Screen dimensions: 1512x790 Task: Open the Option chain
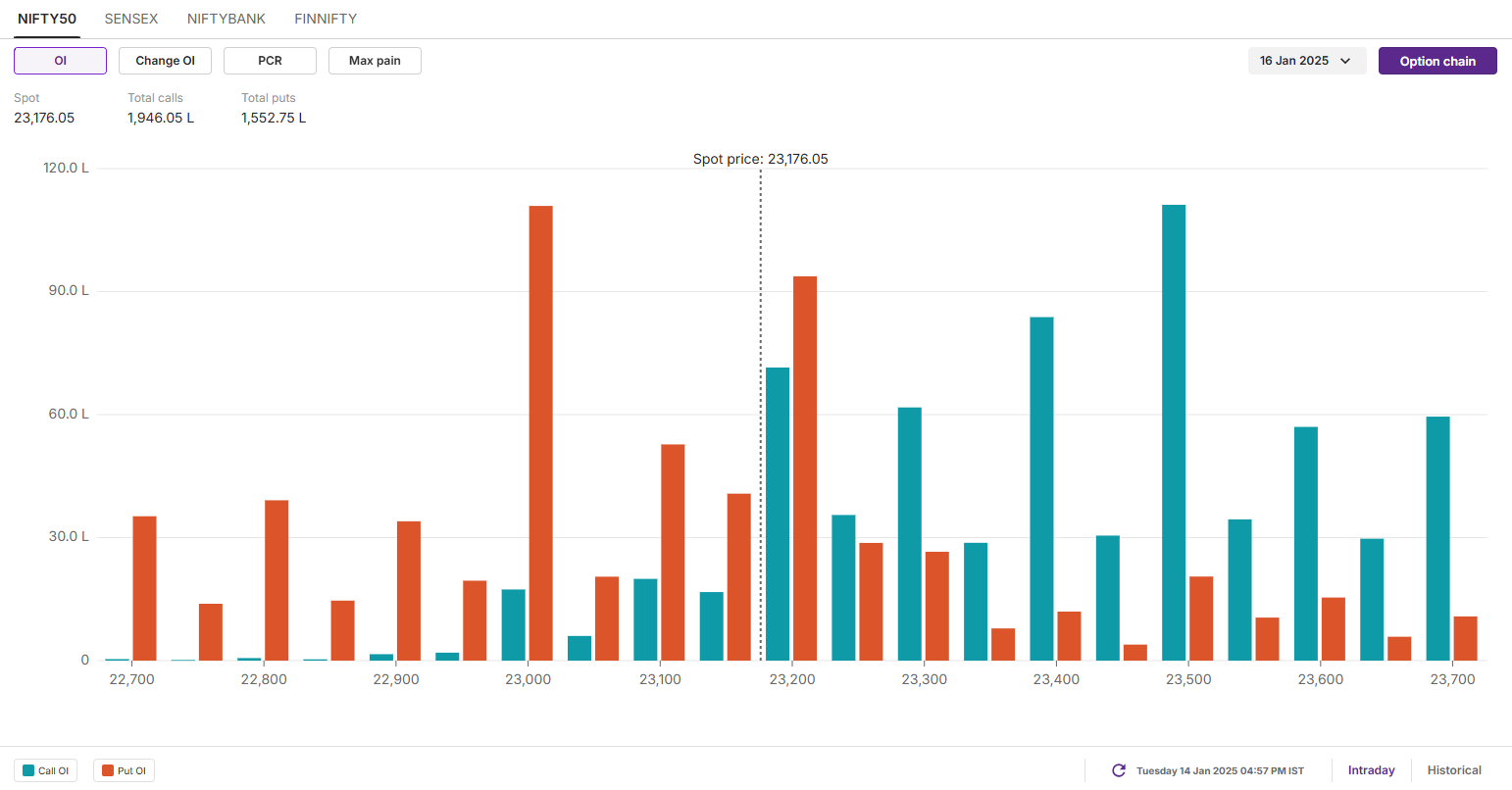pyautogui.click(x=1437, y=61)
